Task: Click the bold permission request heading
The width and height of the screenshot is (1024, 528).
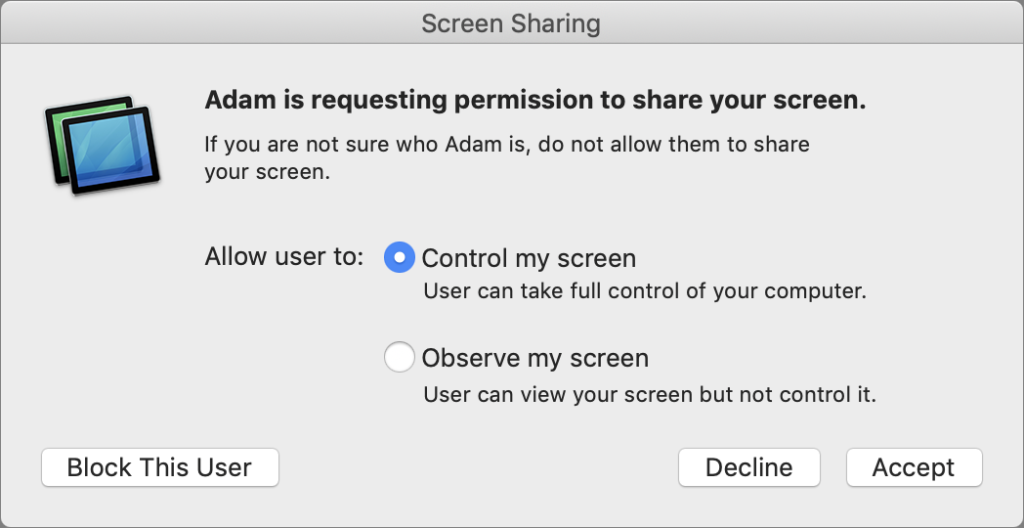Action: pyautogui.click(x=535, y=101)
